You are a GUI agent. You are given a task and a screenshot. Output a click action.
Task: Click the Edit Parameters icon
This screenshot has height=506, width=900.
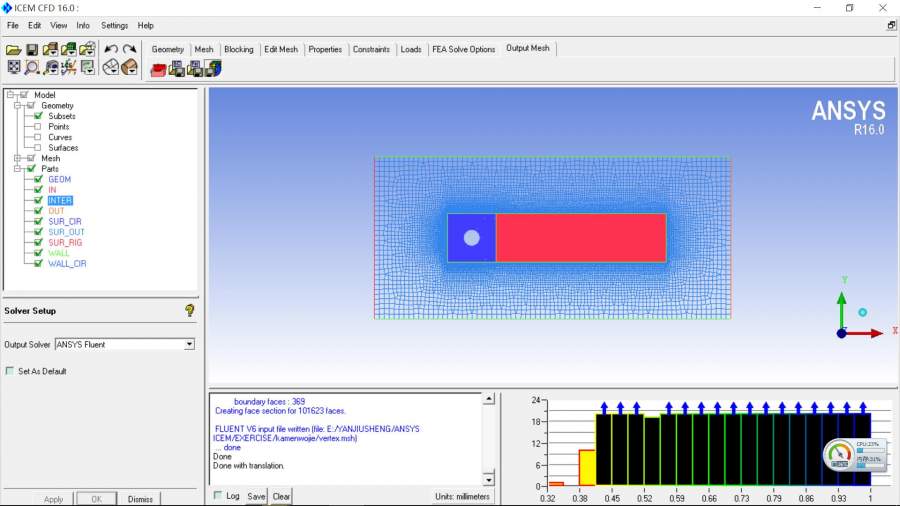[x=195, y=69]
